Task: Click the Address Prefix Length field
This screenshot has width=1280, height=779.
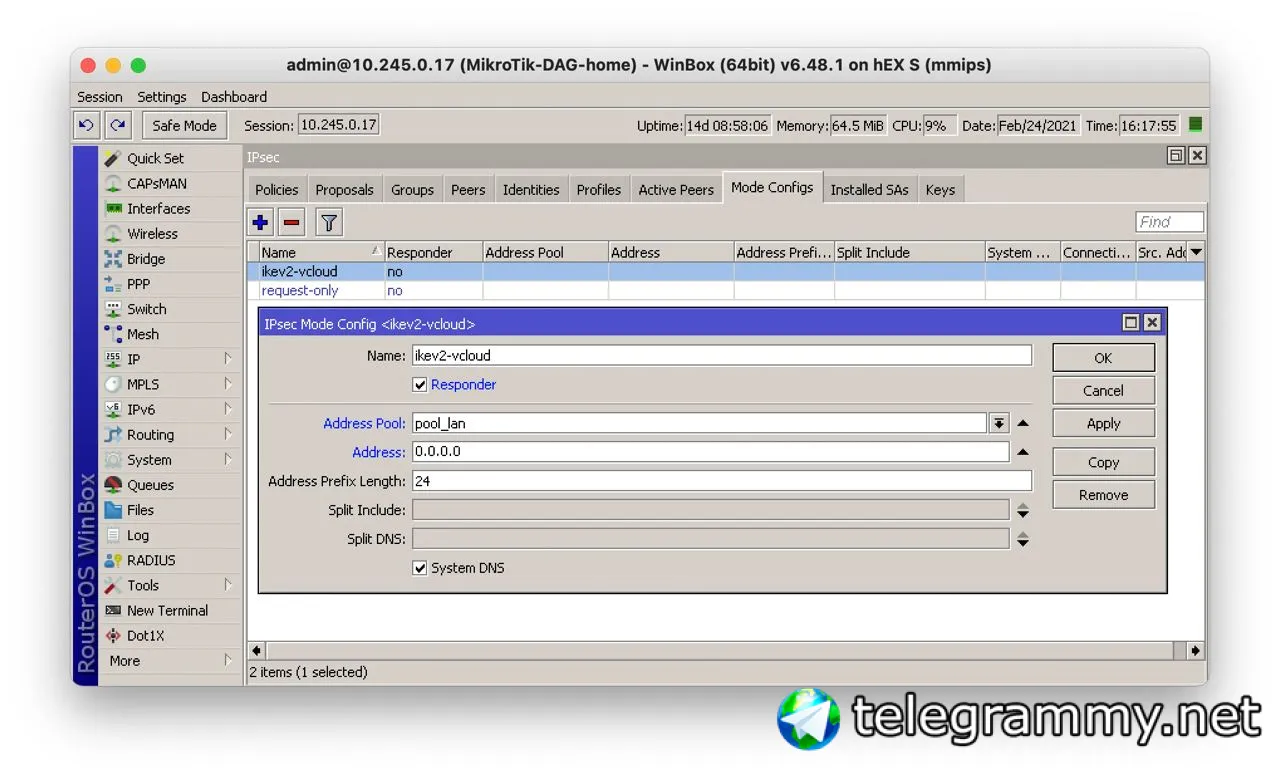Action: point(721,481)
